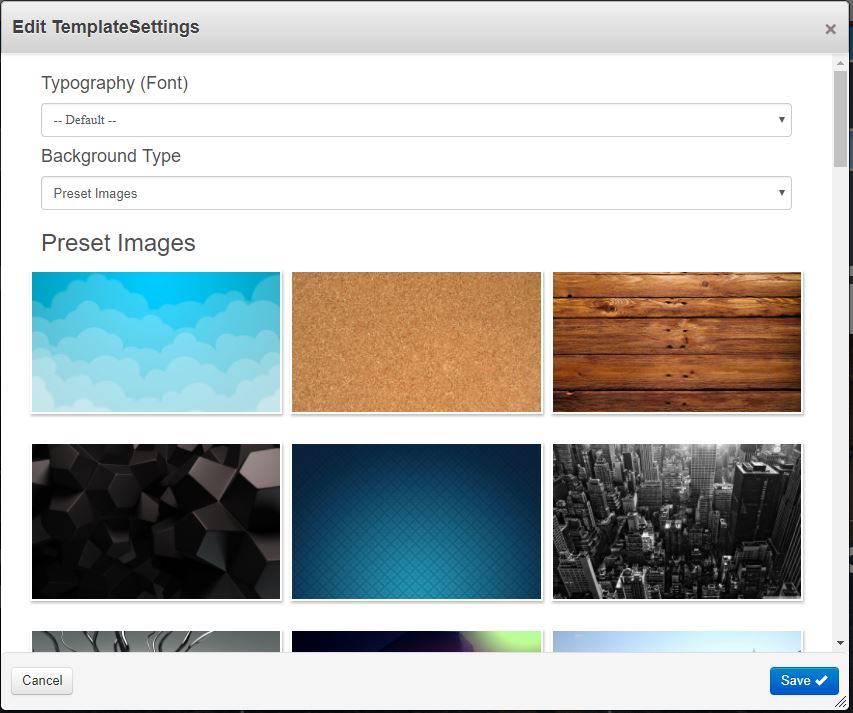The image size is (853, 713).
Task: Click the Typography (Font) label
Action: coord(115,83)
